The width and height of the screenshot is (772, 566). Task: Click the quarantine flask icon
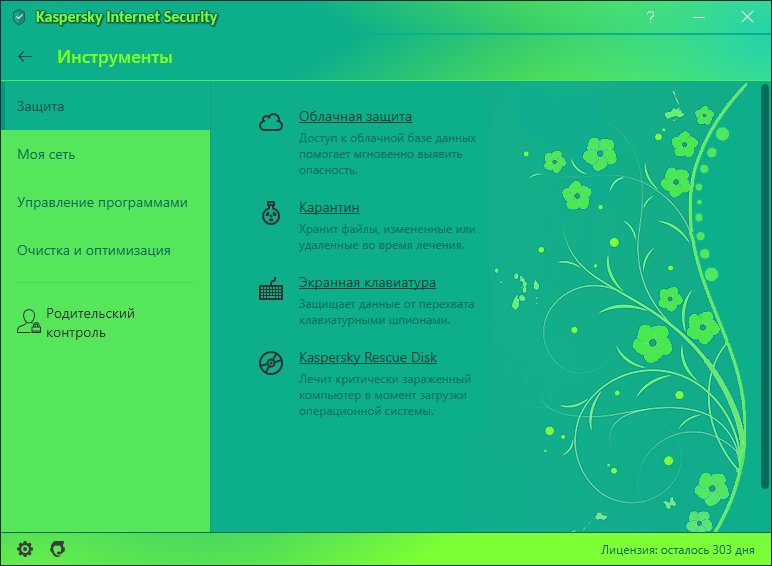271,213
